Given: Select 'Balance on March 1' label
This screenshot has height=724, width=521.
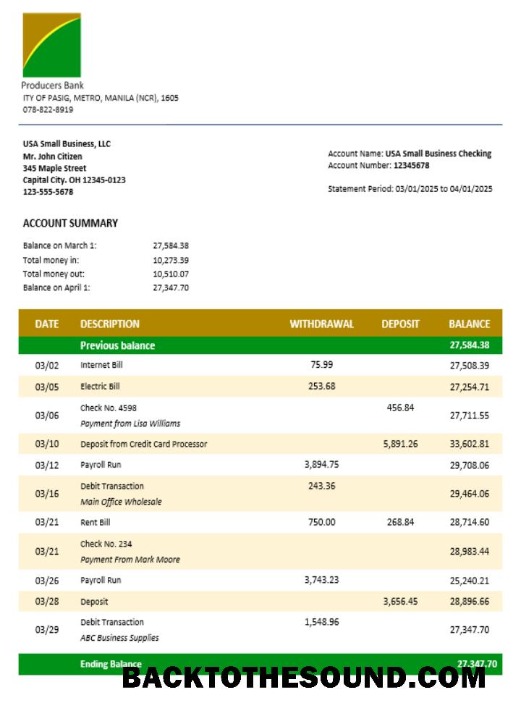Looking at the screenshot, I should tap(60, 246).
